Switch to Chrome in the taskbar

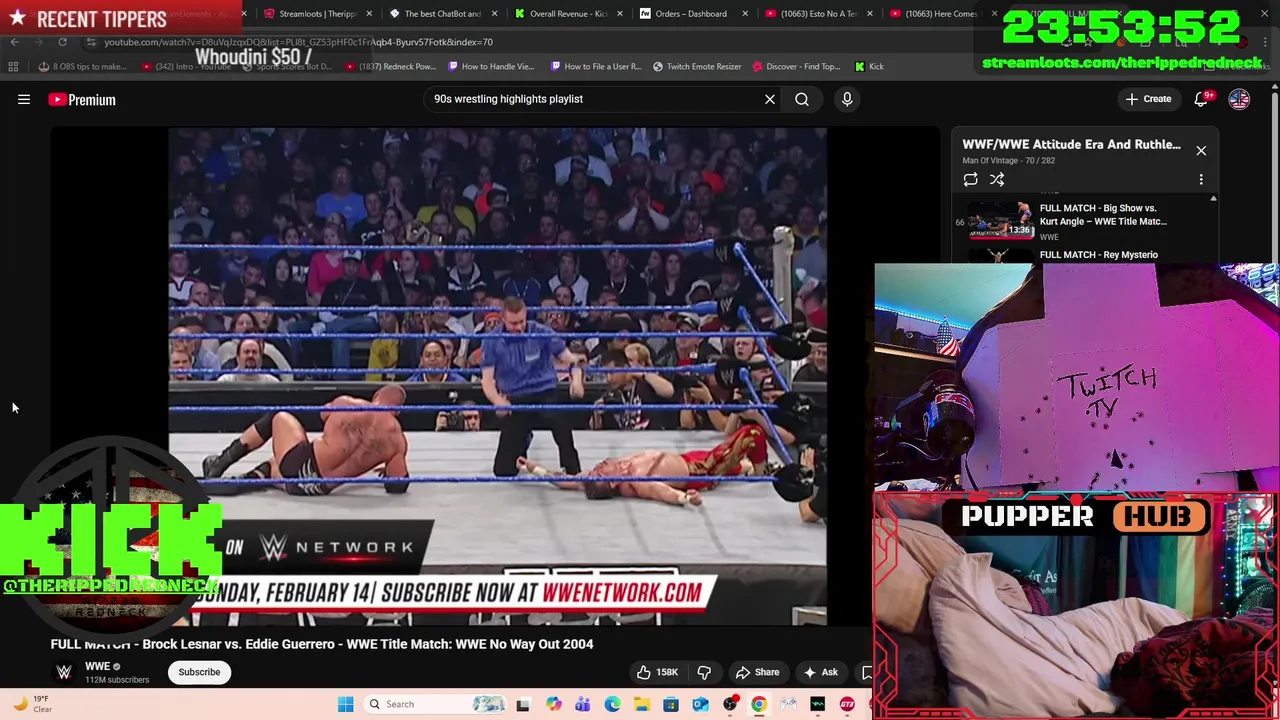pyautogui.click(x=759, y=704)
